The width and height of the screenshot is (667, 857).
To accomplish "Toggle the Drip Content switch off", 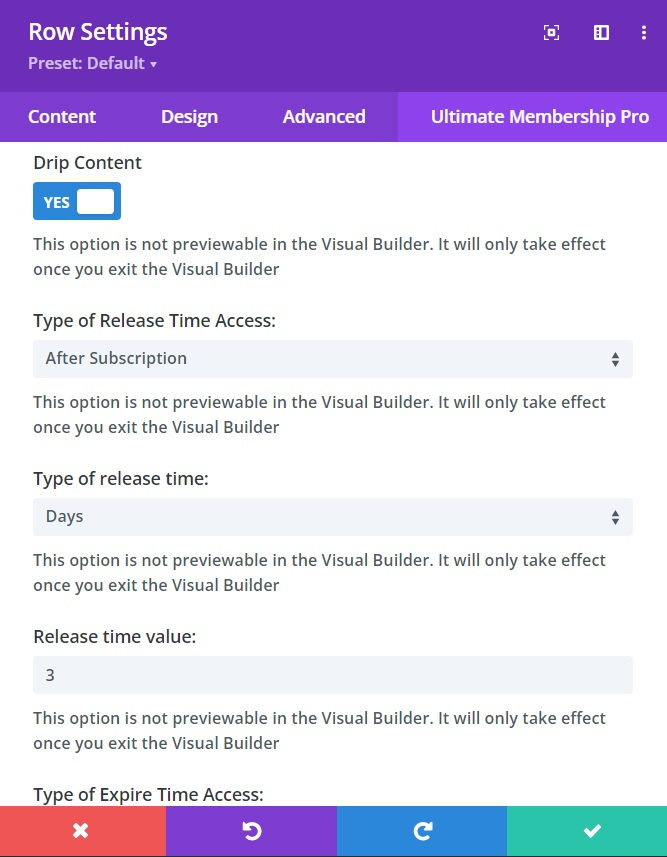I will click(77, 202).
